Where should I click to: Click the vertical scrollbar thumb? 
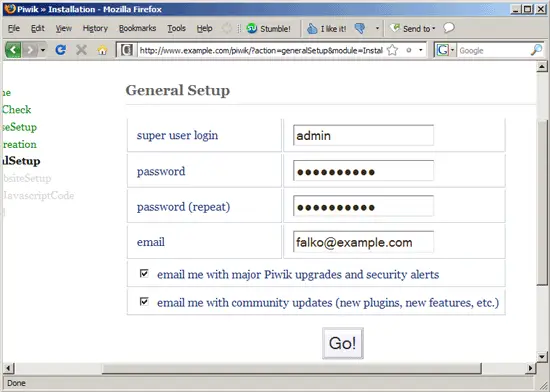point(542,203)
